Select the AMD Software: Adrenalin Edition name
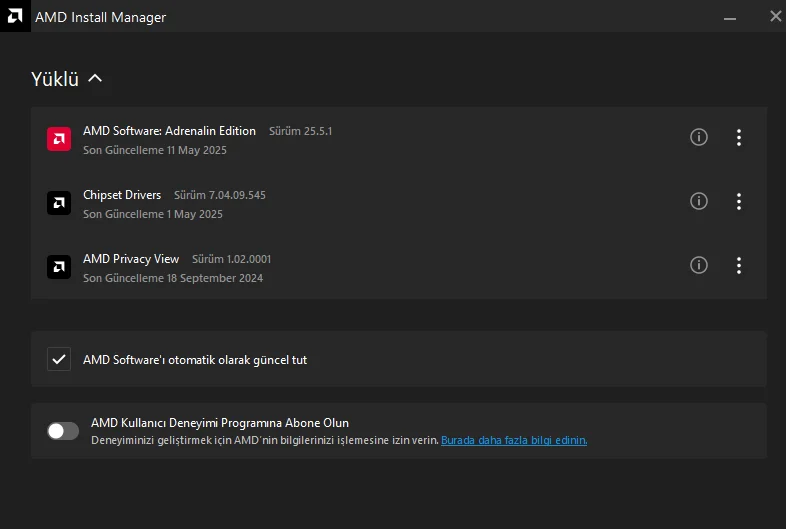The height and width of the screenshot is (529, 786). (x=169, y=131)
